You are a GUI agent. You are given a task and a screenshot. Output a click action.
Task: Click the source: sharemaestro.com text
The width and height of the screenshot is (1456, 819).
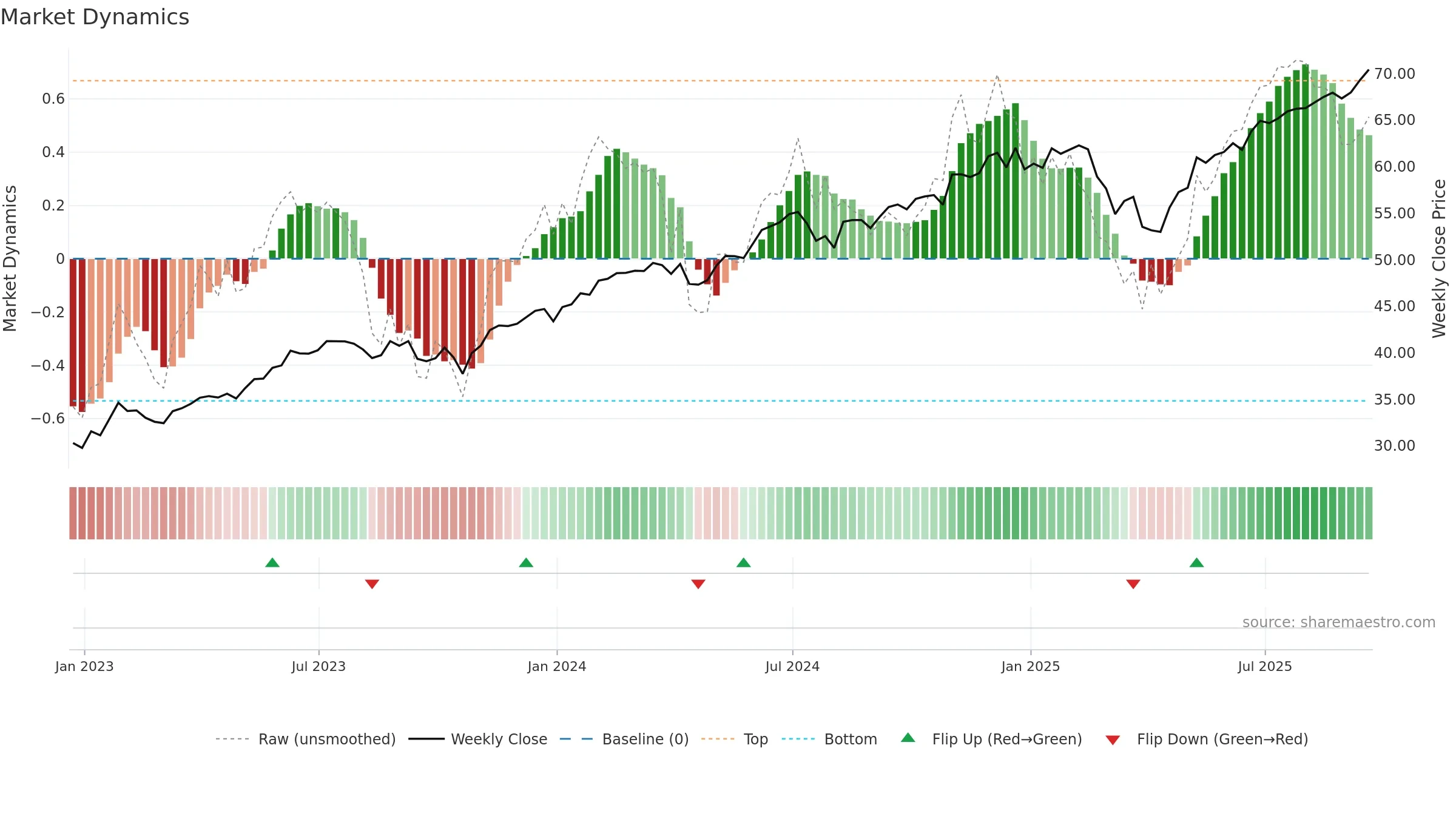click(1339, 622)
